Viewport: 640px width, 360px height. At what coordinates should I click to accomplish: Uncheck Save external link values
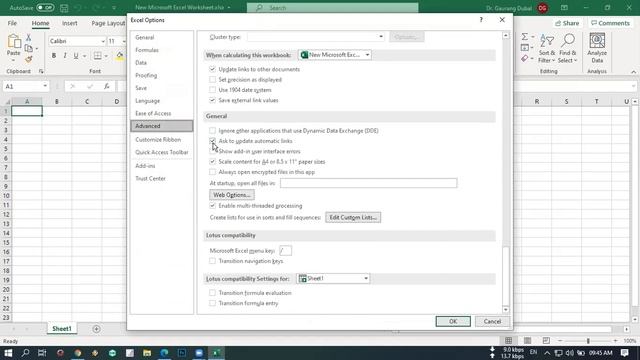(212, 100)
